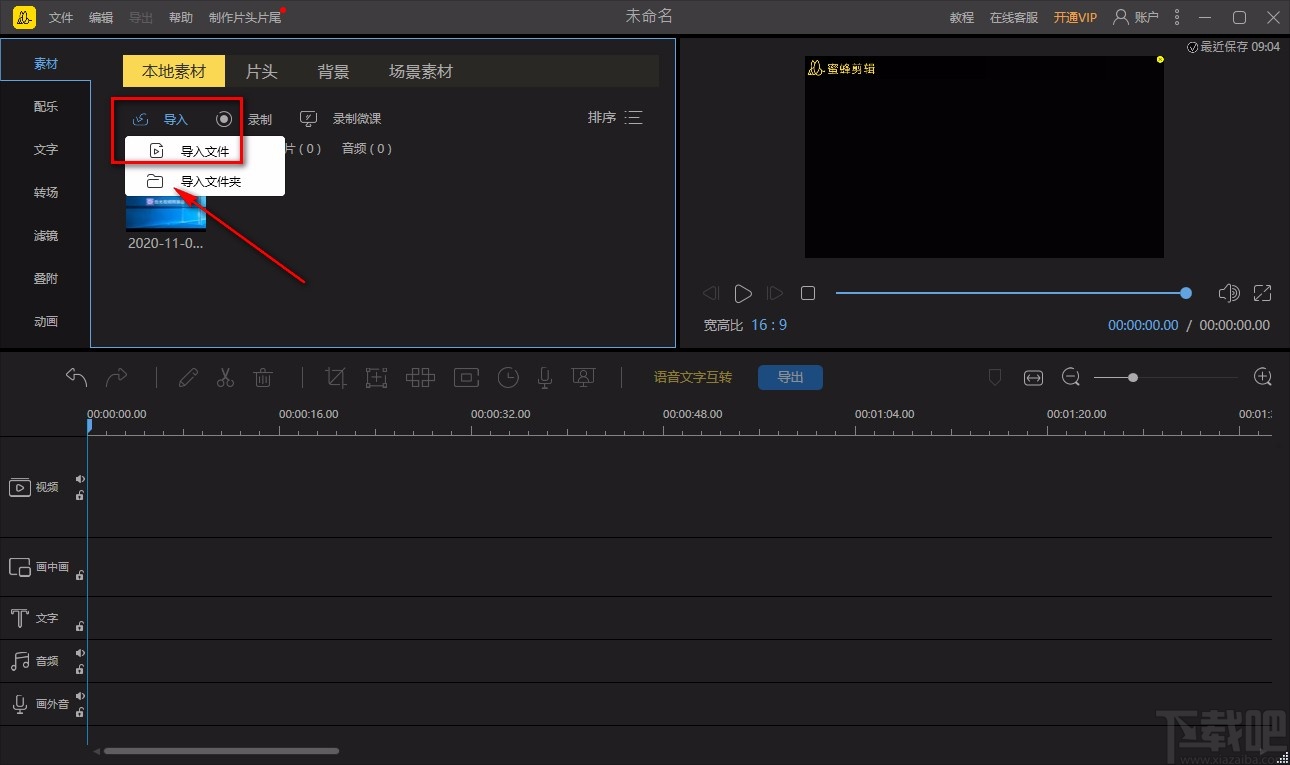Click the blue 导出 export button
Screen dimensions: 1290x765
pyautogui.click(x=790, y=377)
